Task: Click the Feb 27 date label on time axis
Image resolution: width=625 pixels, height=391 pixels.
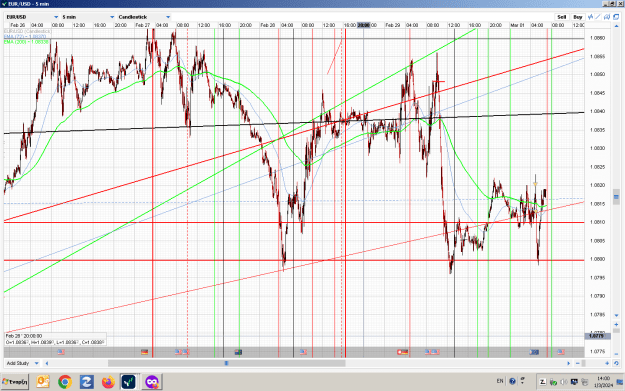Action: click(143, 25)
